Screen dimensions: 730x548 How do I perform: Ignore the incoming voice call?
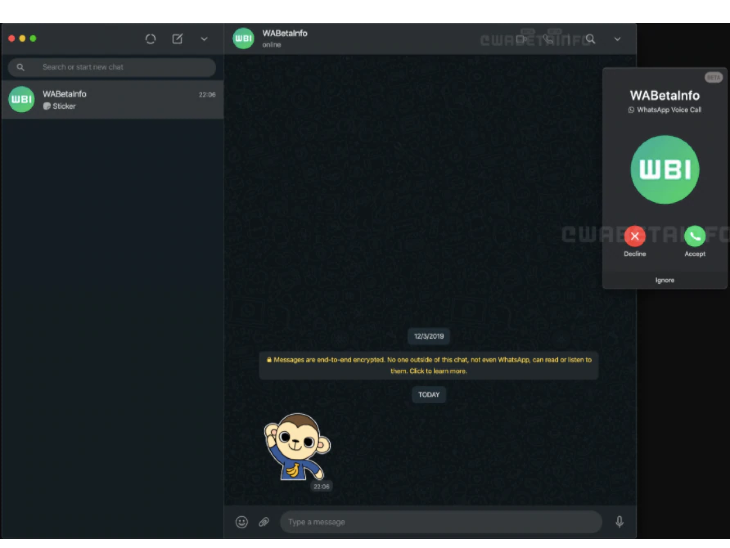(664, 280)
